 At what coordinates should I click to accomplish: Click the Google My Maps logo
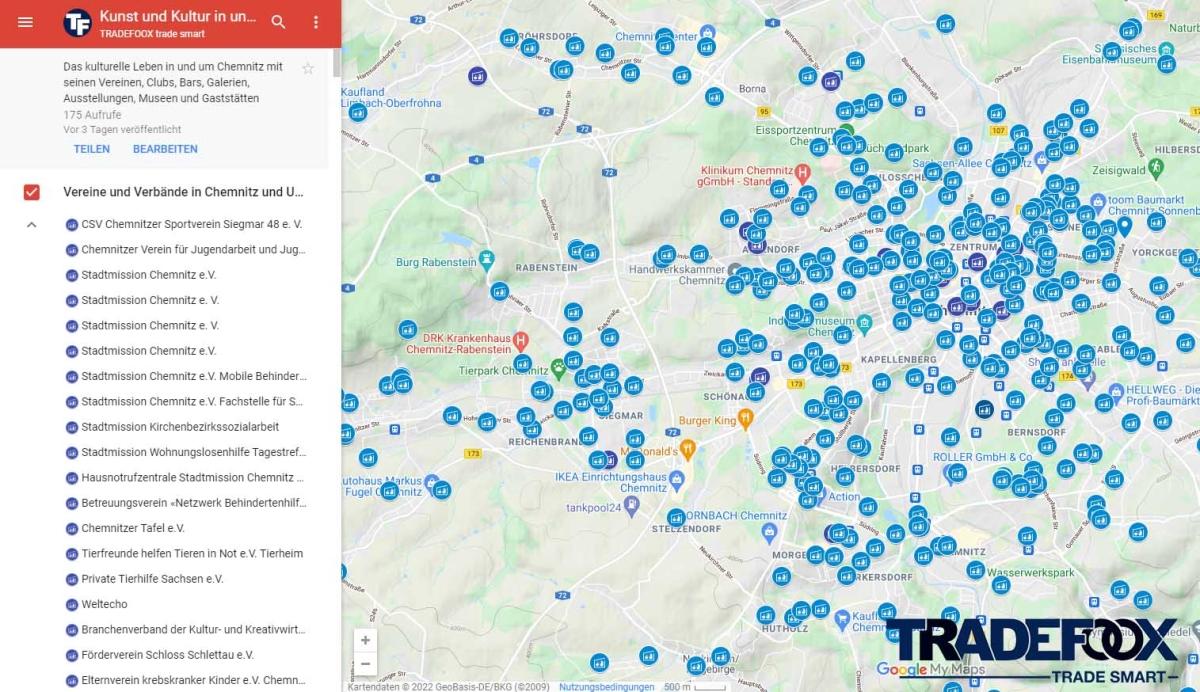coord(931,670)
